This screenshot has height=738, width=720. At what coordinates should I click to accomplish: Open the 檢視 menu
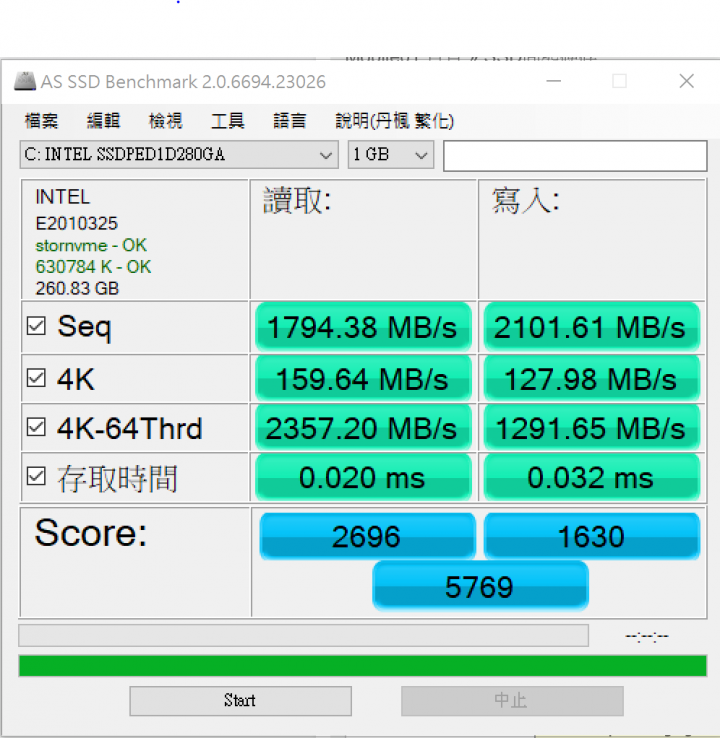coord(166,121)
